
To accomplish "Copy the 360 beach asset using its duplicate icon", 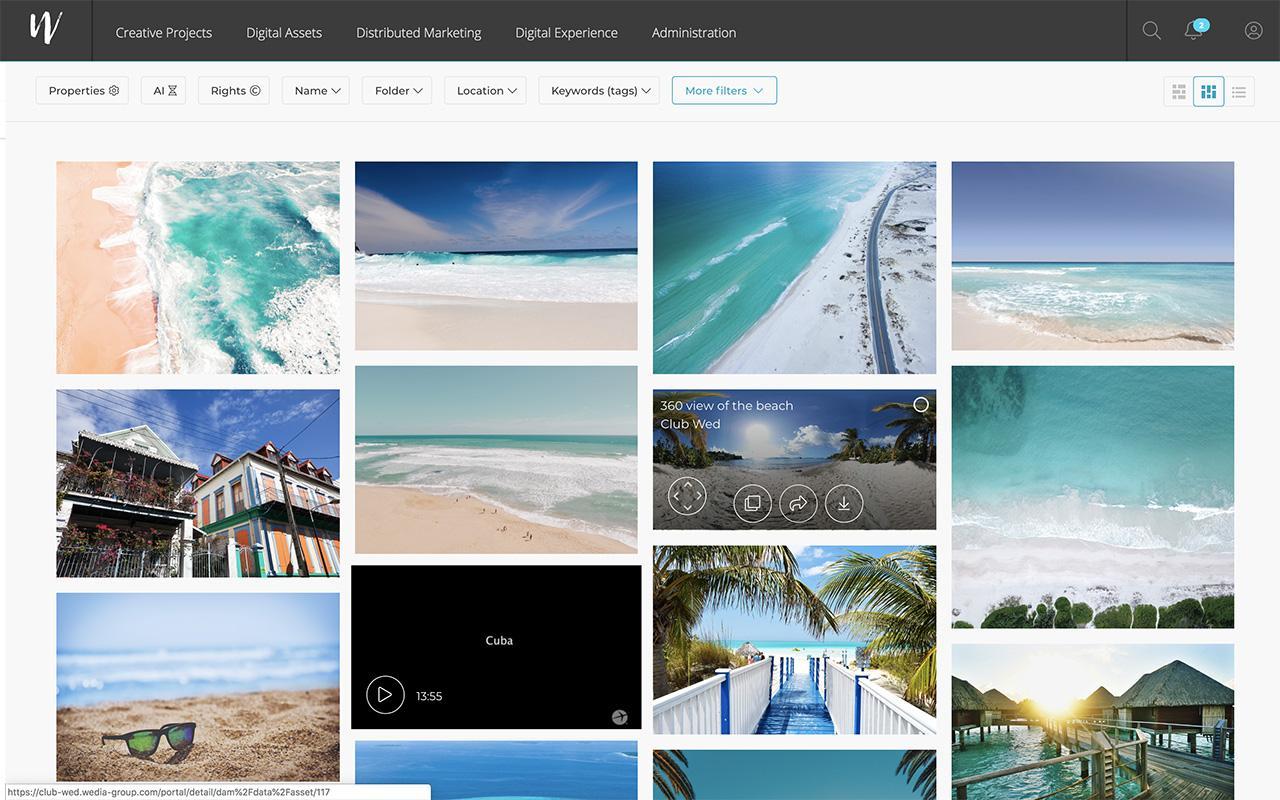I will point(752,503).
